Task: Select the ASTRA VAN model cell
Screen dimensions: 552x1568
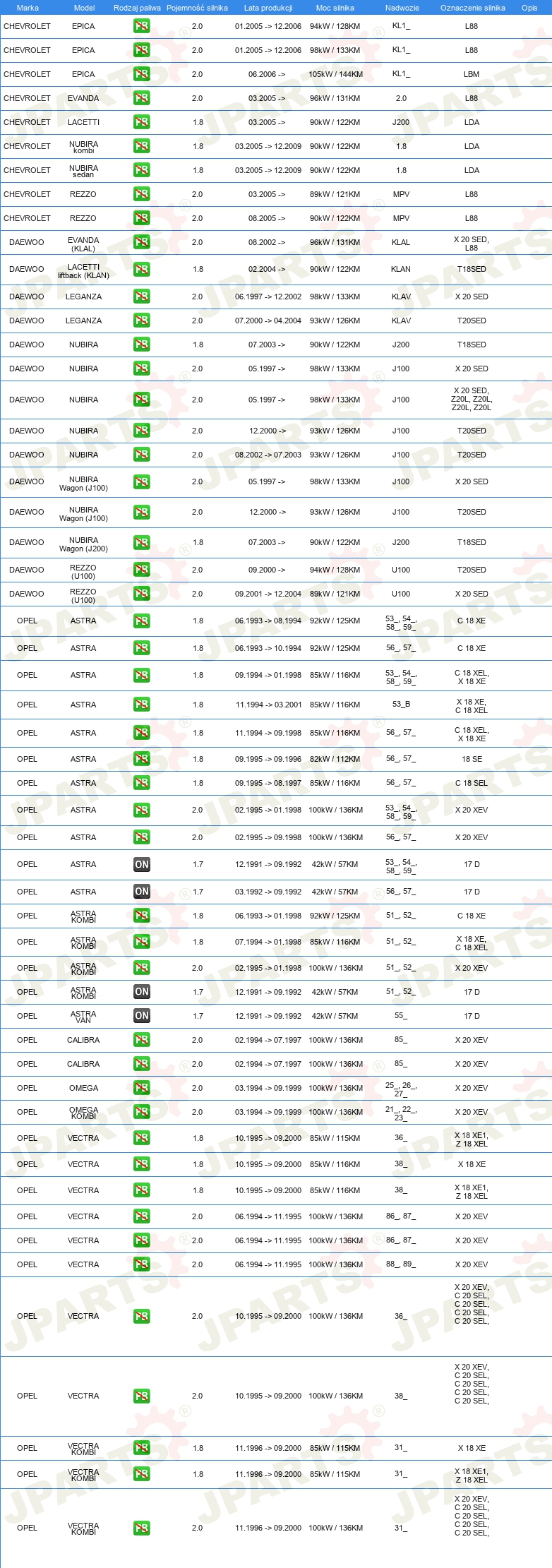Action: click(x=83, y=1017)
